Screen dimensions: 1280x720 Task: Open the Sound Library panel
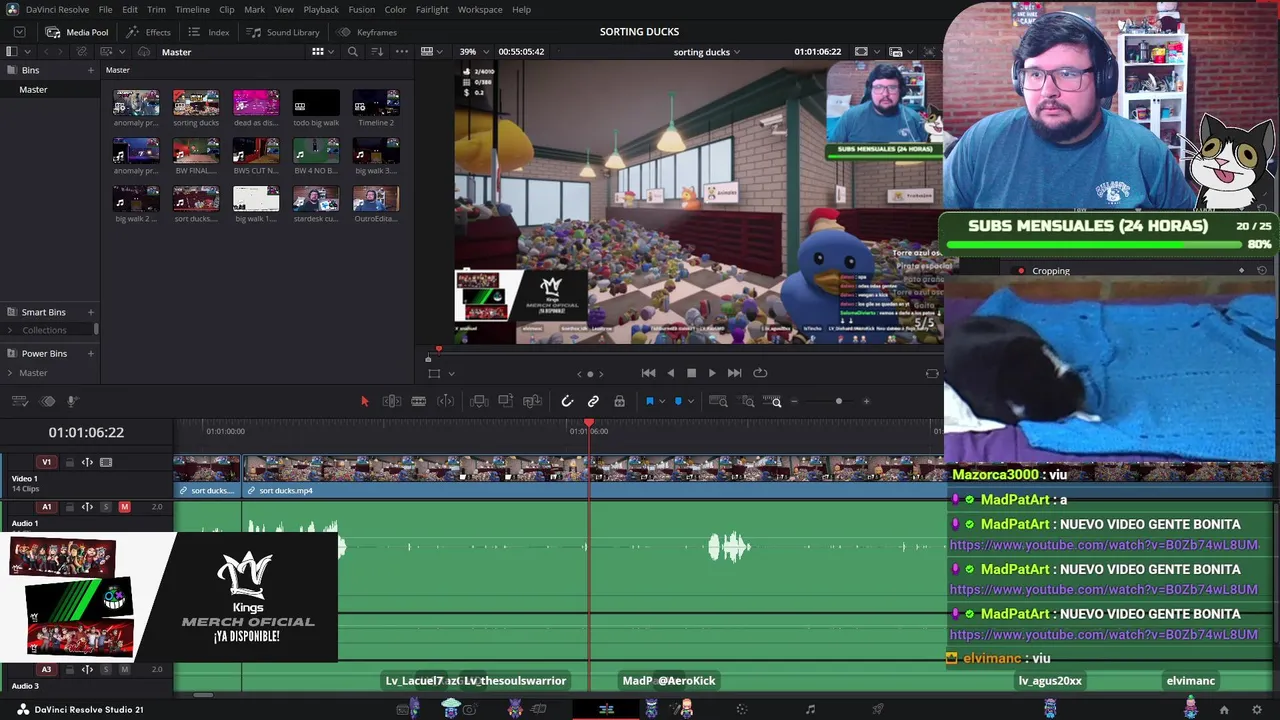[x=283, y=32]
